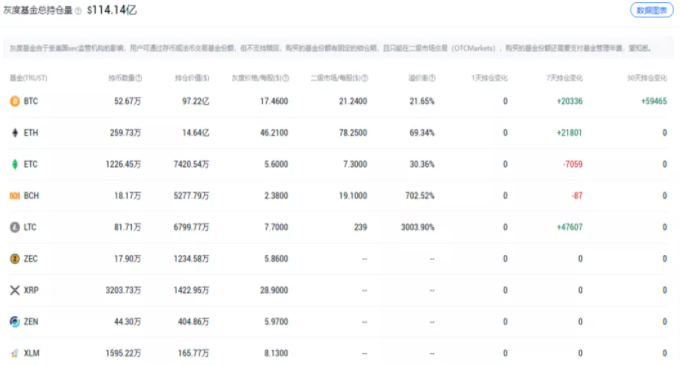Click ETH secondary market price 78.2500

coord(353,133)
